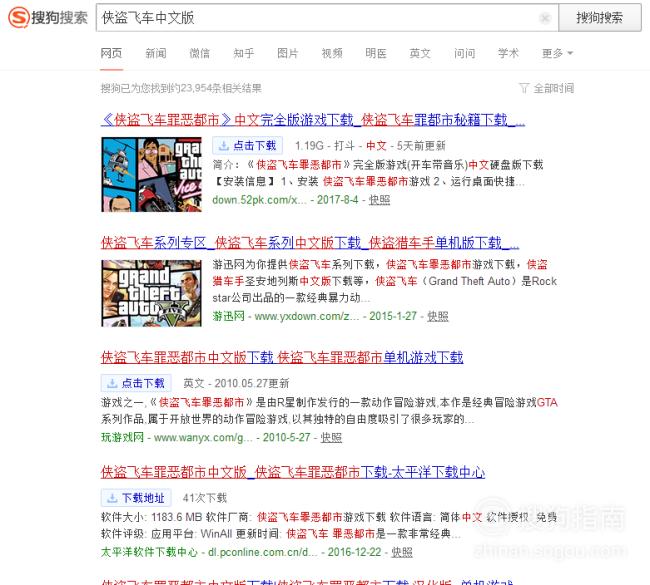The image size is (650, 585).
Task: Open the 玩游戏网 www.wanyx.com URL
Action: (177, 437)
